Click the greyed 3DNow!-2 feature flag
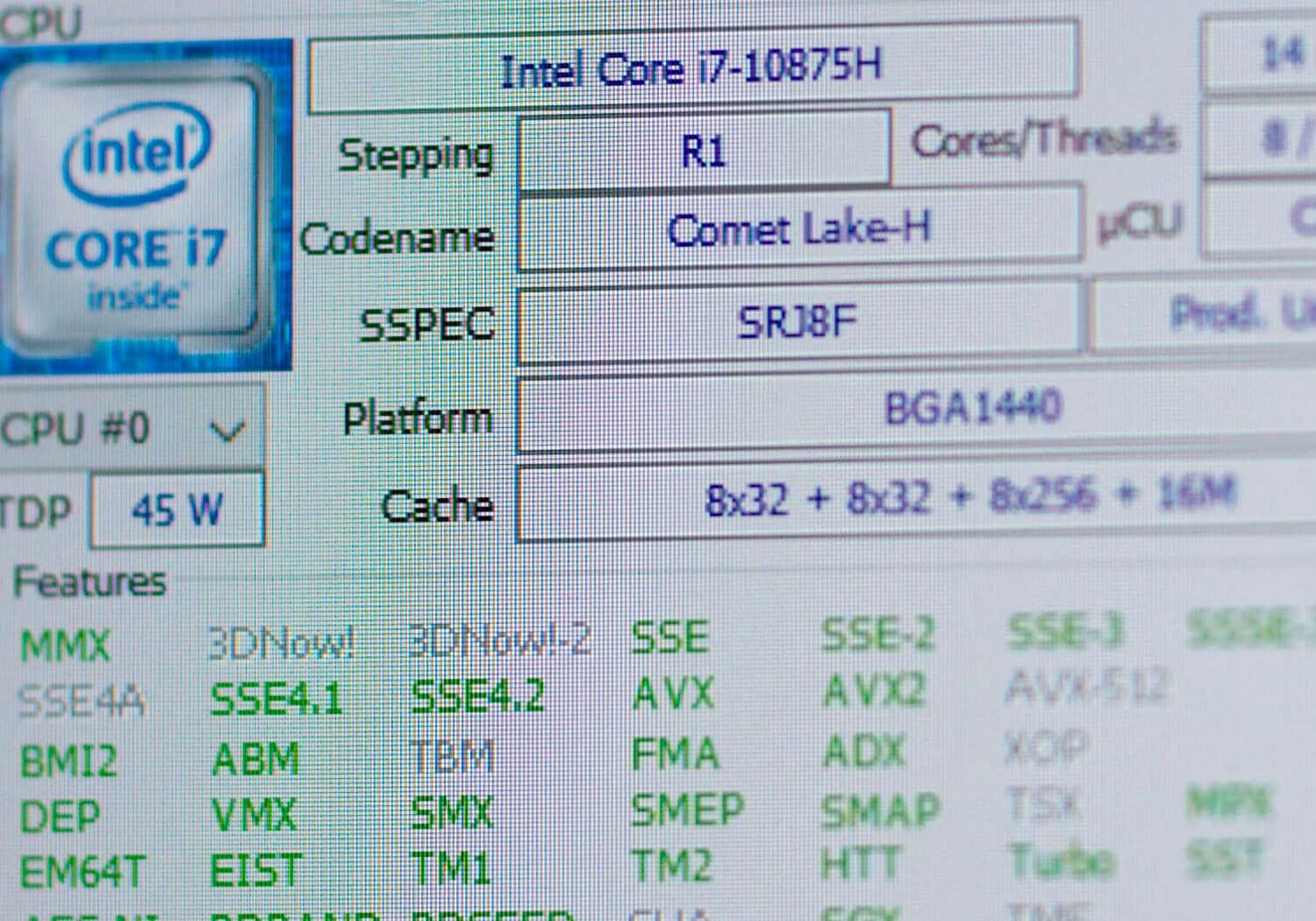The image size is (1316, 921). click(499, 640)
